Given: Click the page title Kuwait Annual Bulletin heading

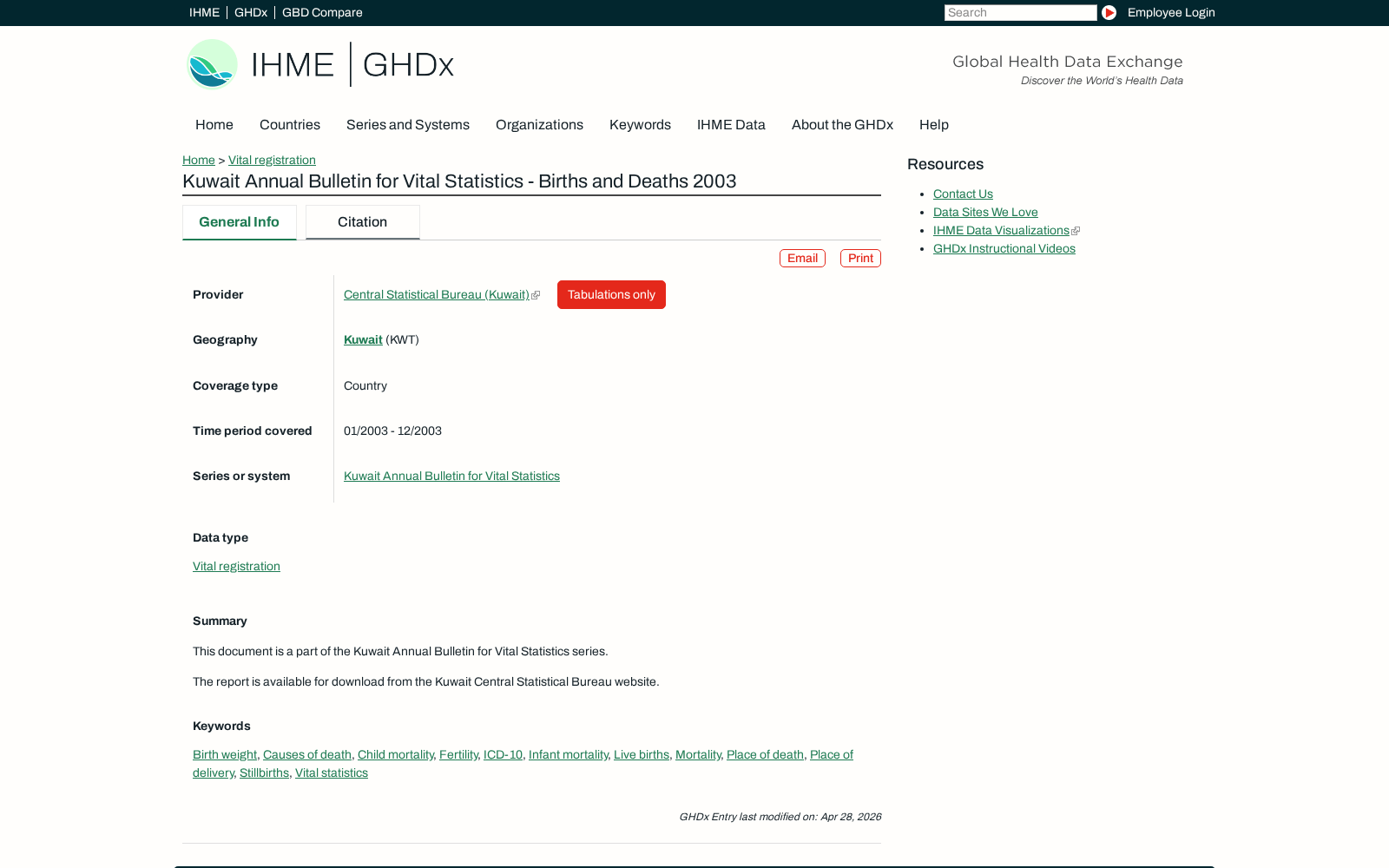Looking at the screenshot, I should [459, 181].
